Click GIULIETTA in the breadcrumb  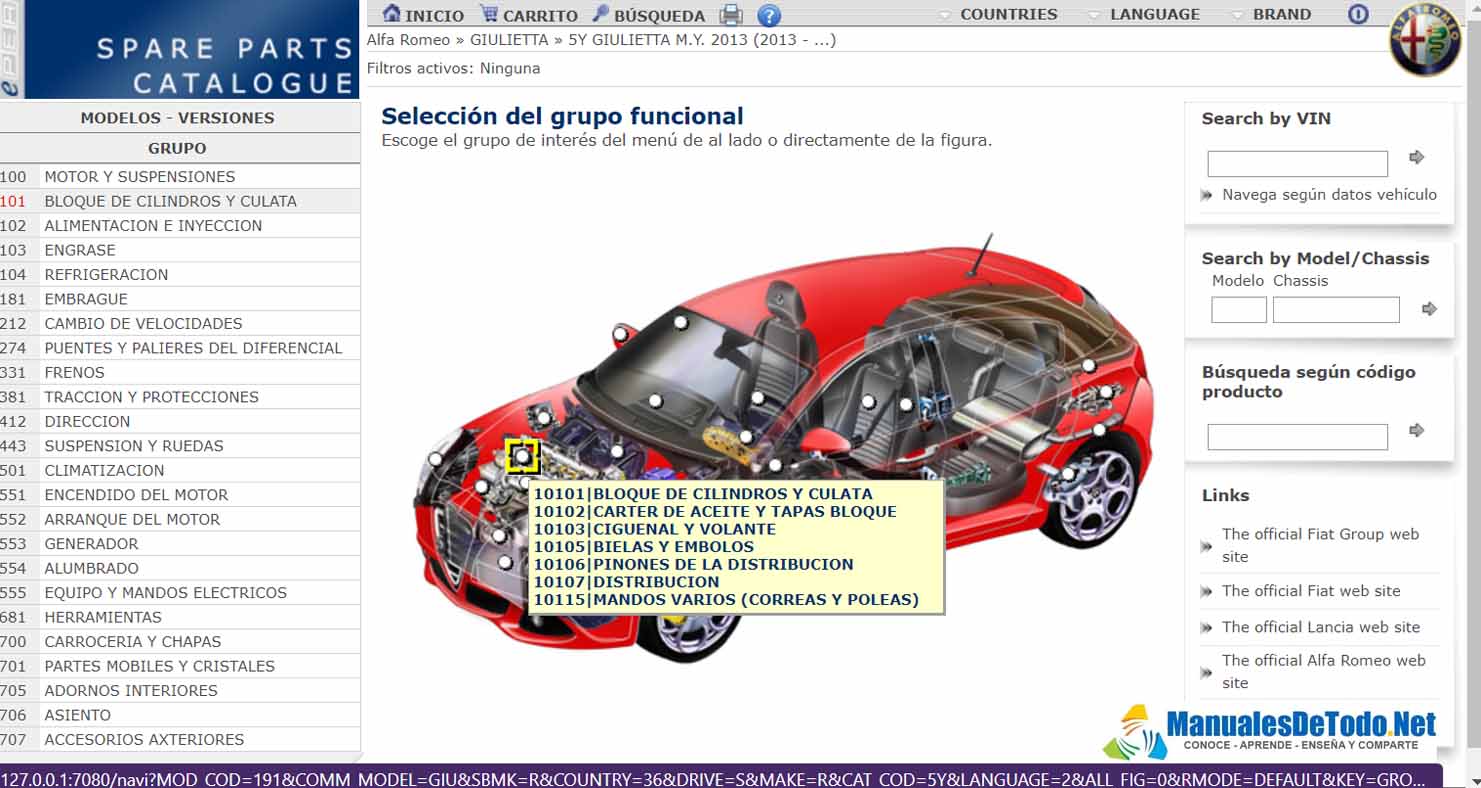[509, 40]
